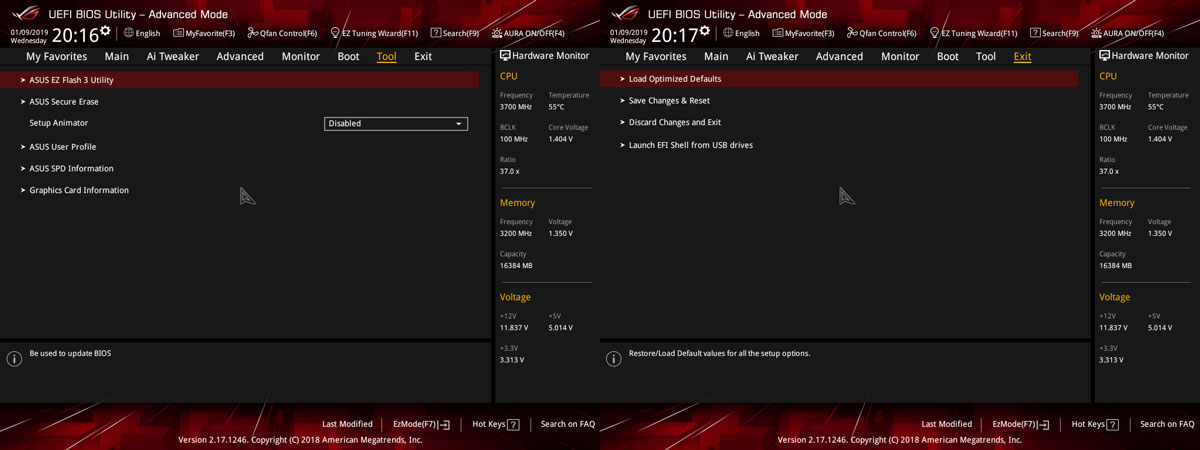Open Qfan Control(F6) in right screen
This screenshot has width=1200, height=450.
coord(882,33)
